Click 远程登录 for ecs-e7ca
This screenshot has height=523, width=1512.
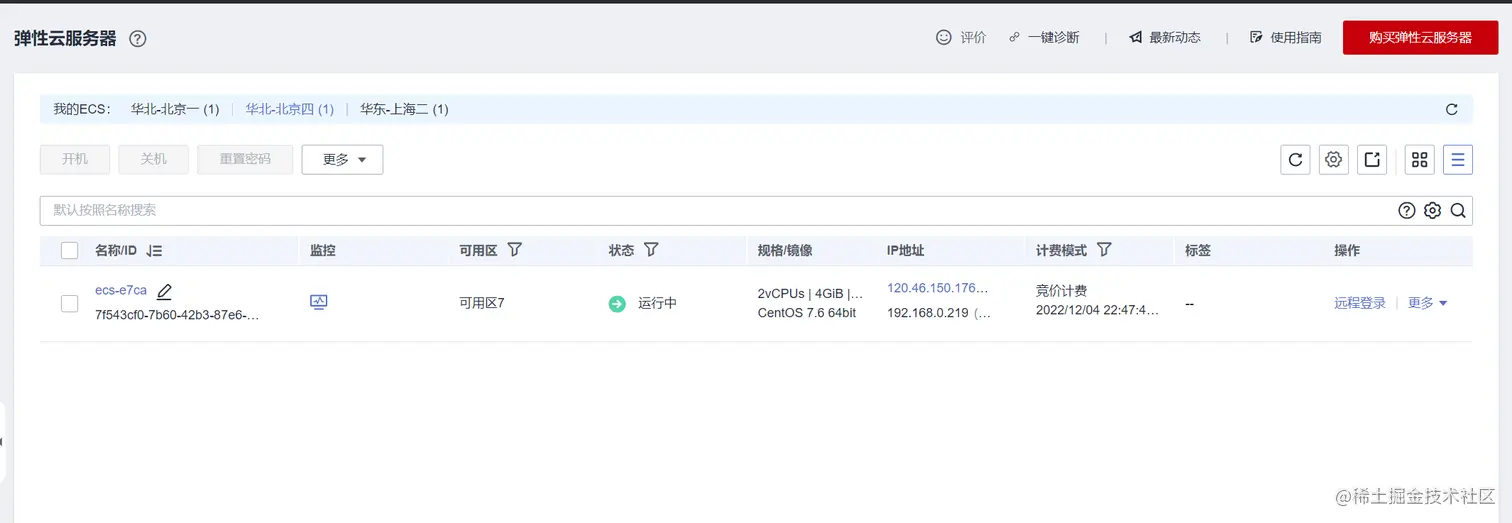pyautogui.click(x=1360, y=303)
